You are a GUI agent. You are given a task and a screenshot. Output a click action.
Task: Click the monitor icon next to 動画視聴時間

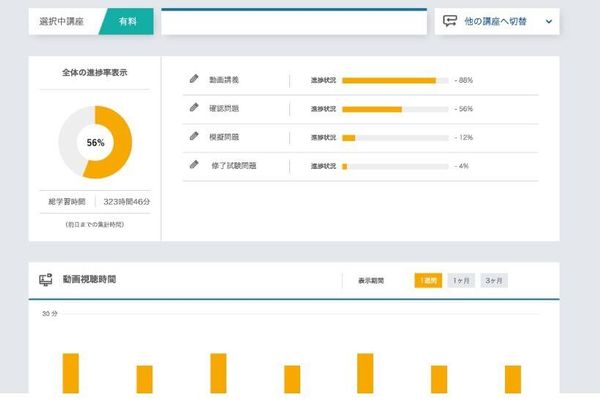coord(46,279)
